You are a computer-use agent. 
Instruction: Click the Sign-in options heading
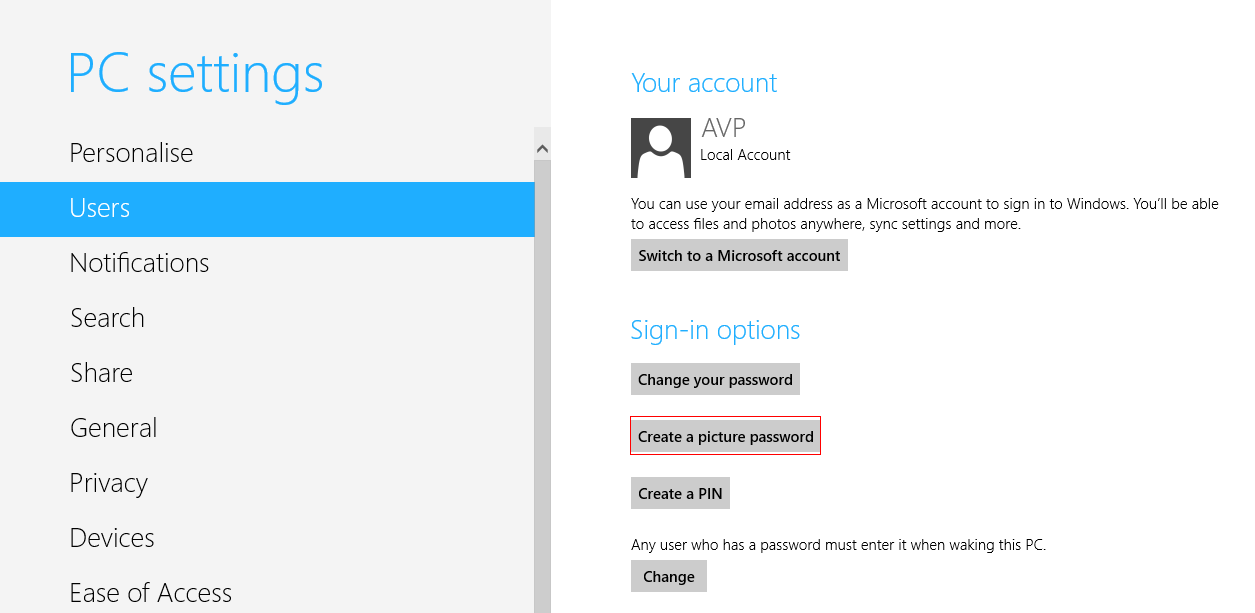tap(715, 330)
